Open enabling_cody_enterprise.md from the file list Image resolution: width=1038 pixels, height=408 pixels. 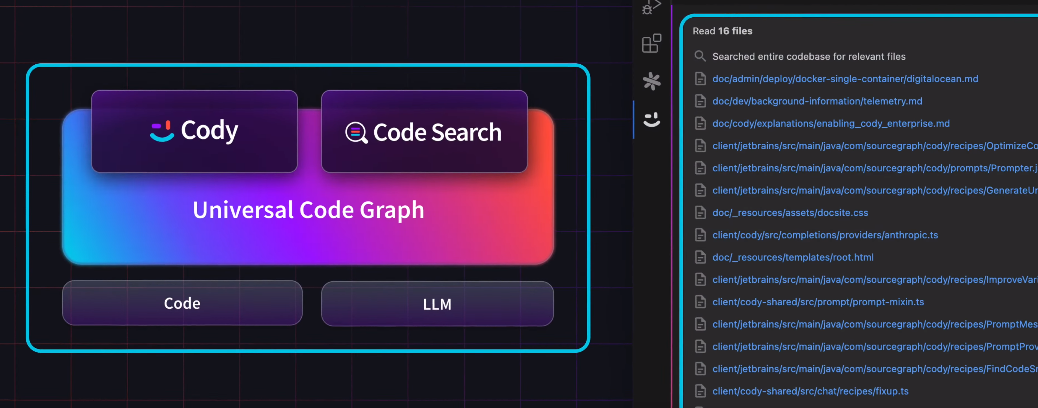[830, 124]
